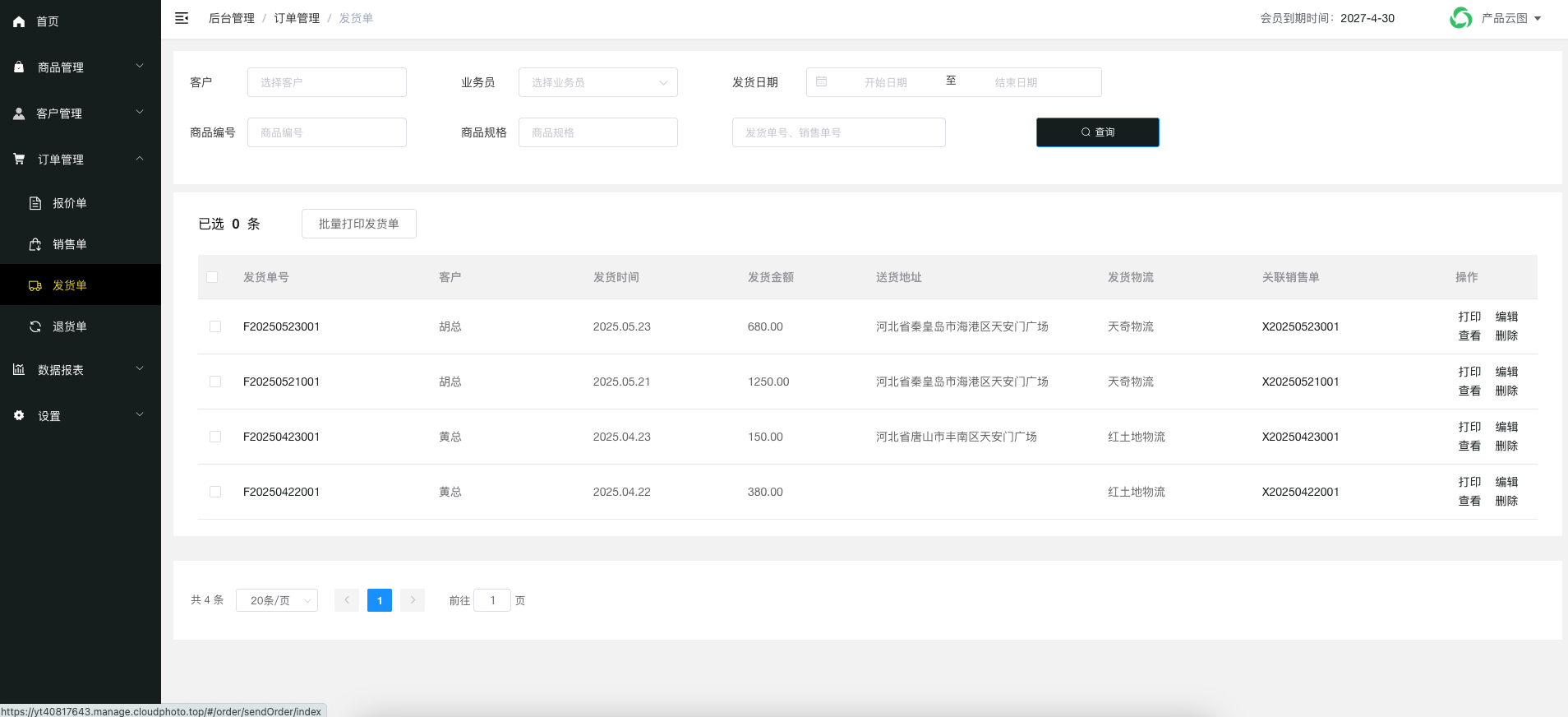The height and width of the screenshot is (717, 1568).
Task: Click 编辑 for F20250523001
Action: click(x=1506, y=317)
